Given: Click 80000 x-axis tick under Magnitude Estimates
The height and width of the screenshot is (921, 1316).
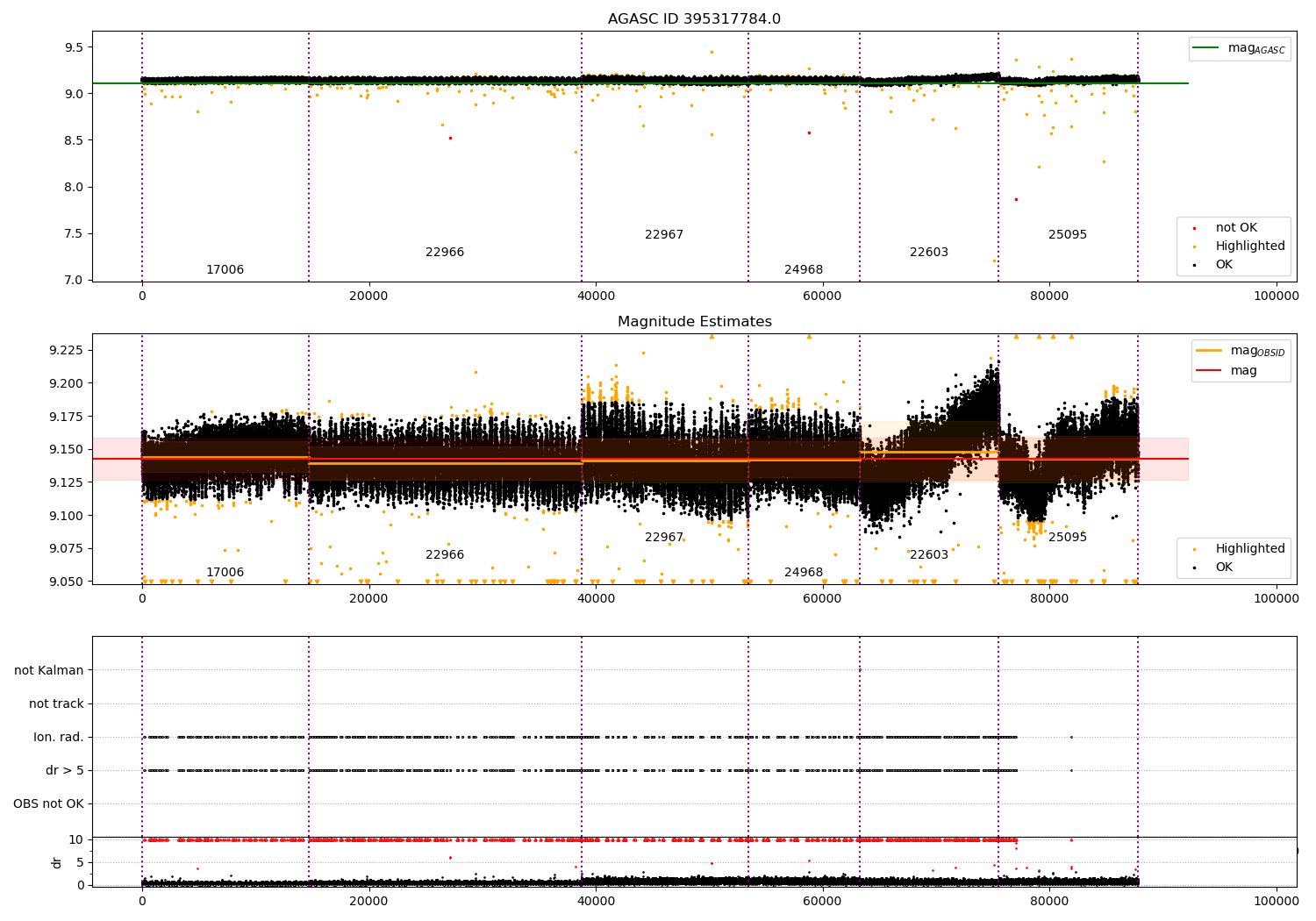Looking at the screenshot, I should coord(1049,599).
